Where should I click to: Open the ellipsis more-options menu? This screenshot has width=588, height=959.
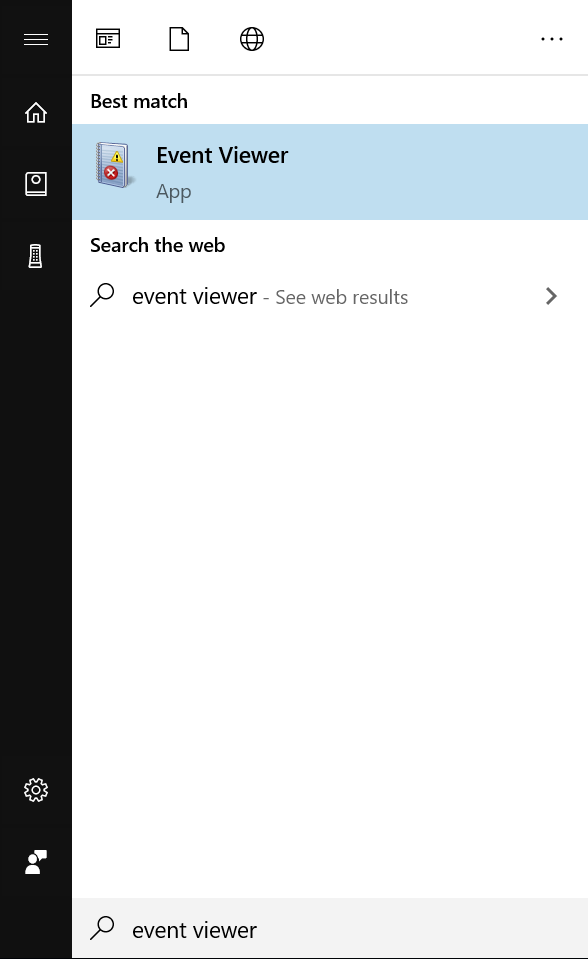coord(552,38)
